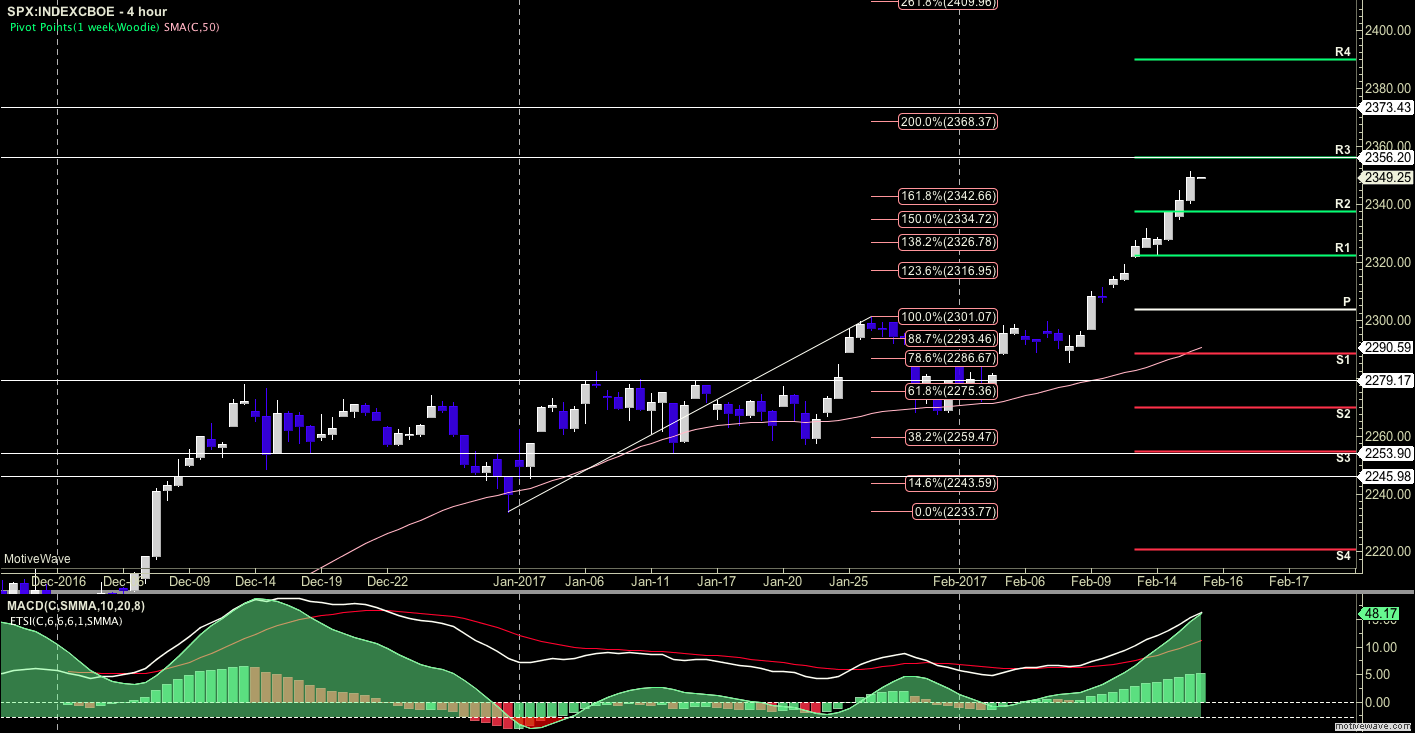The image size is (1416, 734).
Task: Click the 138.2%(2326.78) Fibonacci label
Action: 948,242
